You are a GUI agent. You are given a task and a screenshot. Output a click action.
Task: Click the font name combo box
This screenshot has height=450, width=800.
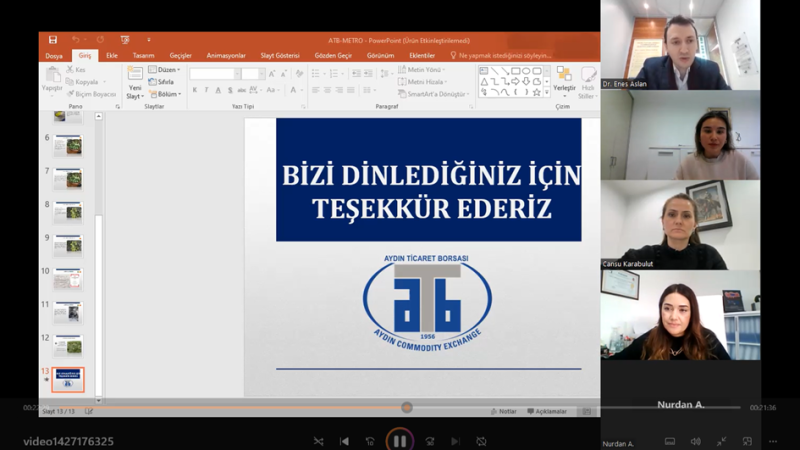tap(214, 74)
